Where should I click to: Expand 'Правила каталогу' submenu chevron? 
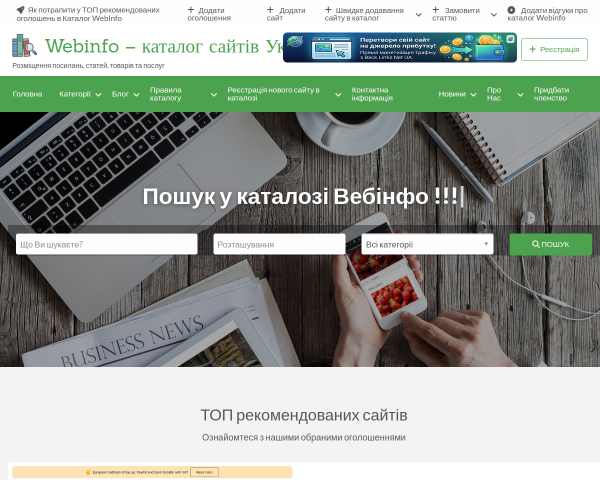tap(214, 95)
